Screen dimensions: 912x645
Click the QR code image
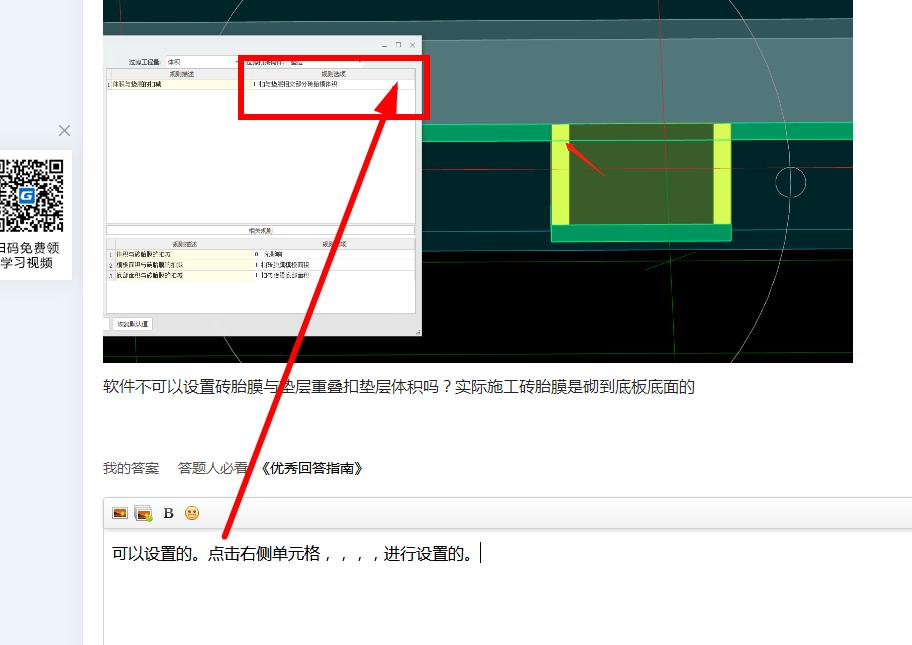(31, 195)
